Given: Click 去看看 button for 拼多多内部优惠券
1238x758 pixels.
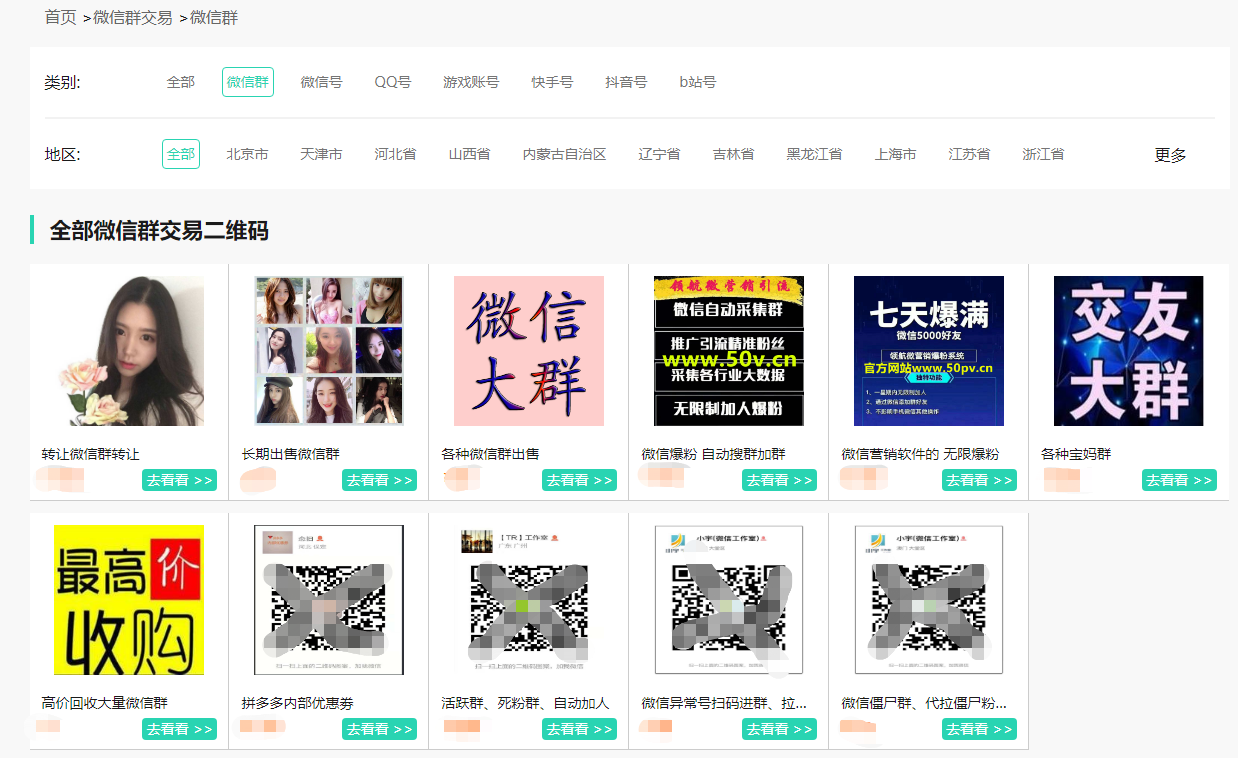Looking at the screenshot, I should click(x=380, y=729).
